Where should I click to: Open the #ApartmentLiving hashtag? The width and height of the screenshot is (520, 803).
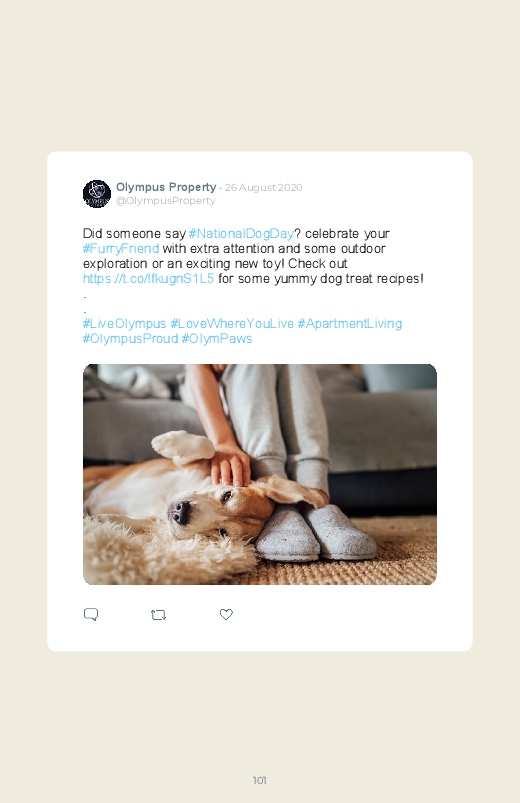350,324
